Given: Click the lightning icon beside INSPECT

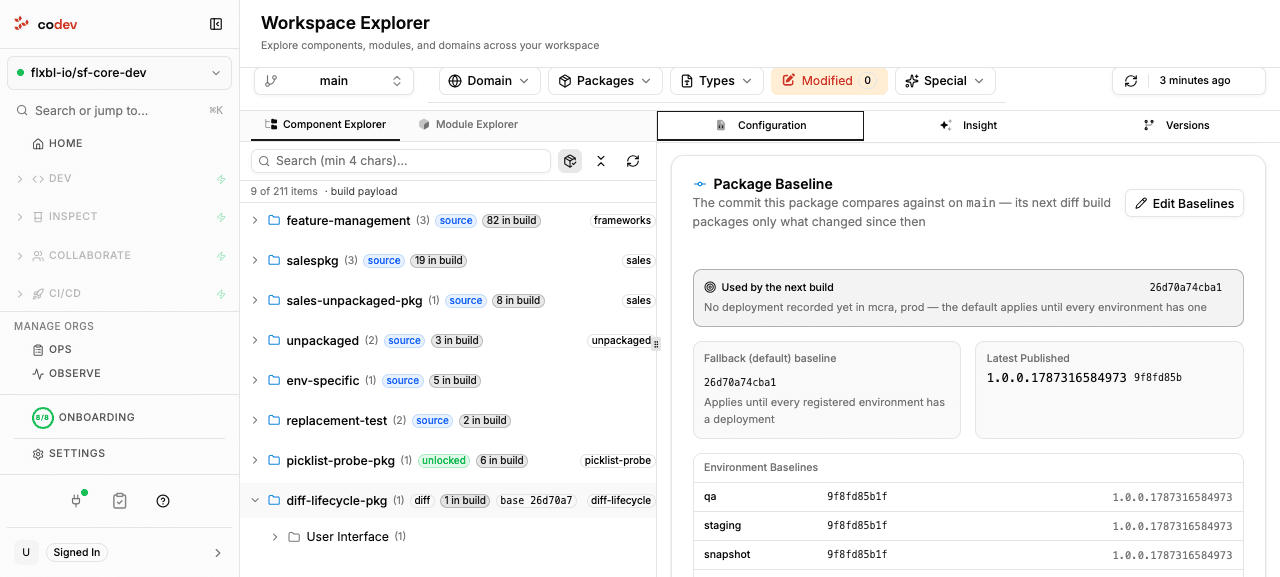Looking at the screenshot, I should pyautogui.click(x=221, y=217).
